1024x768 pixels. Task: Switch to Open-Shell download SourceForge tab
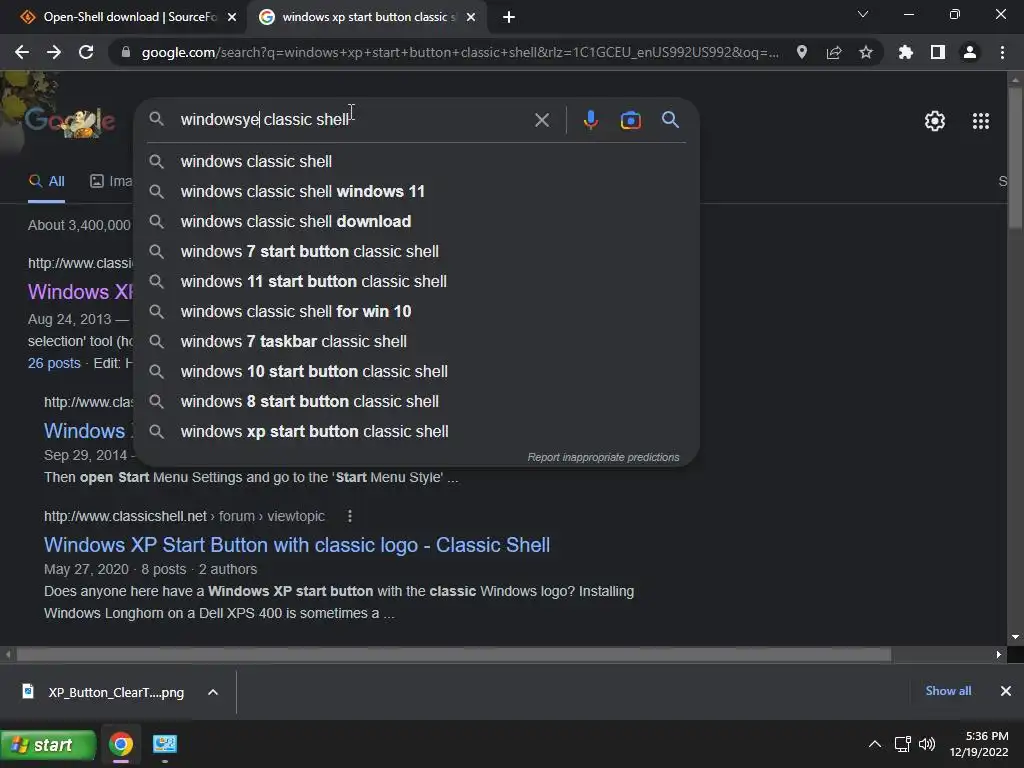pos(124,17)
